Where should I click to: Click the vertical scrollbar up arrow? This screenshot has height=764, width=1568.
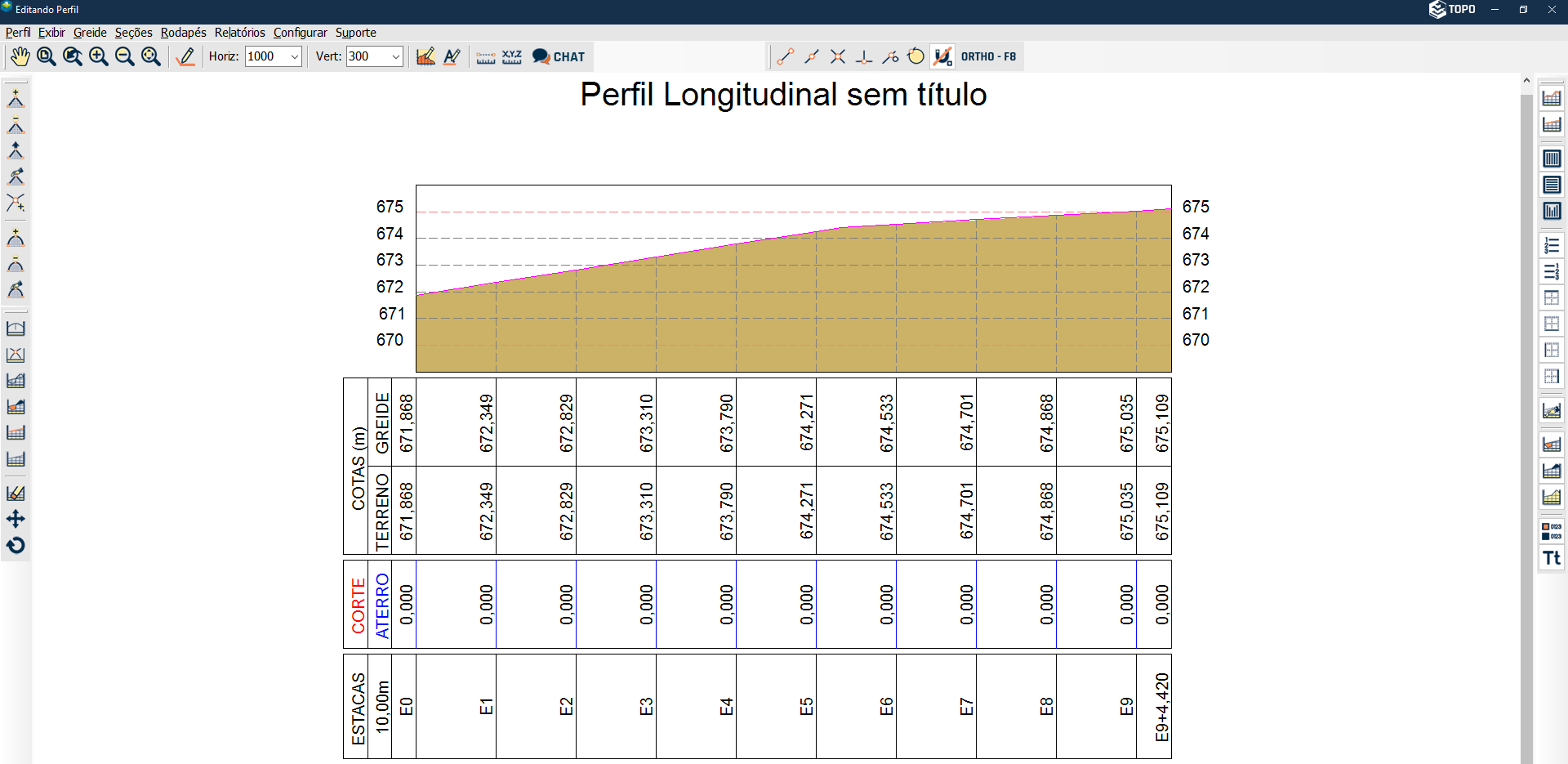click(x=1526, y=81)
